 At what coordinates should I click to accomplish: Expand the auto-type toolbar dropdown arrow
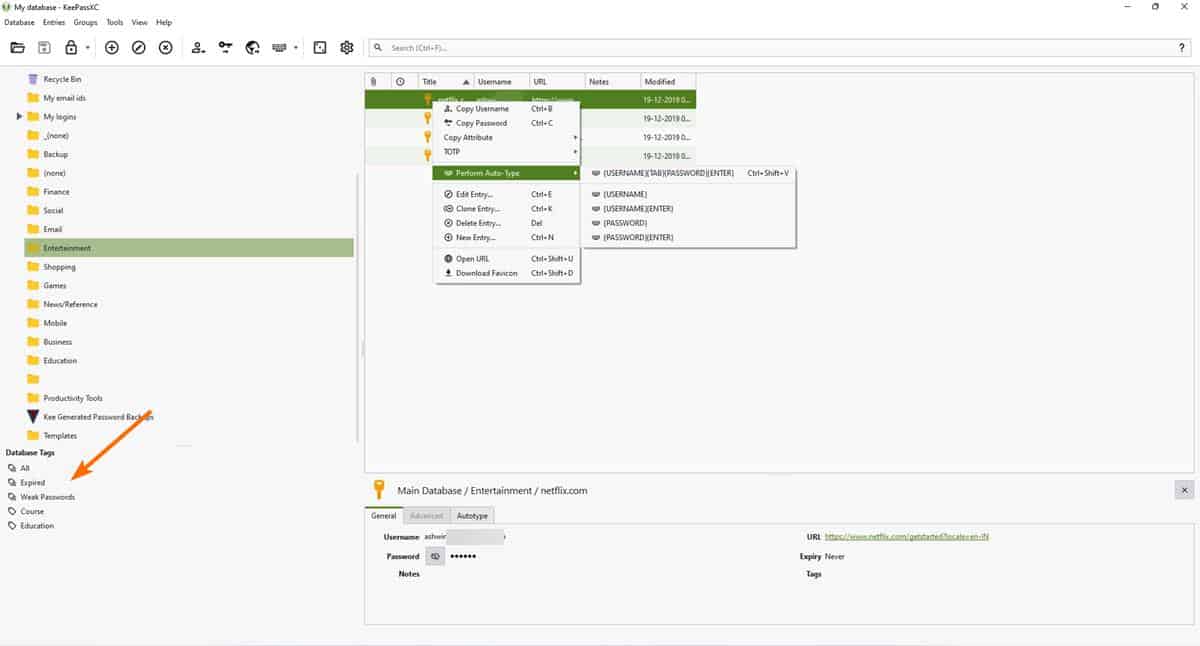point(295,47)
